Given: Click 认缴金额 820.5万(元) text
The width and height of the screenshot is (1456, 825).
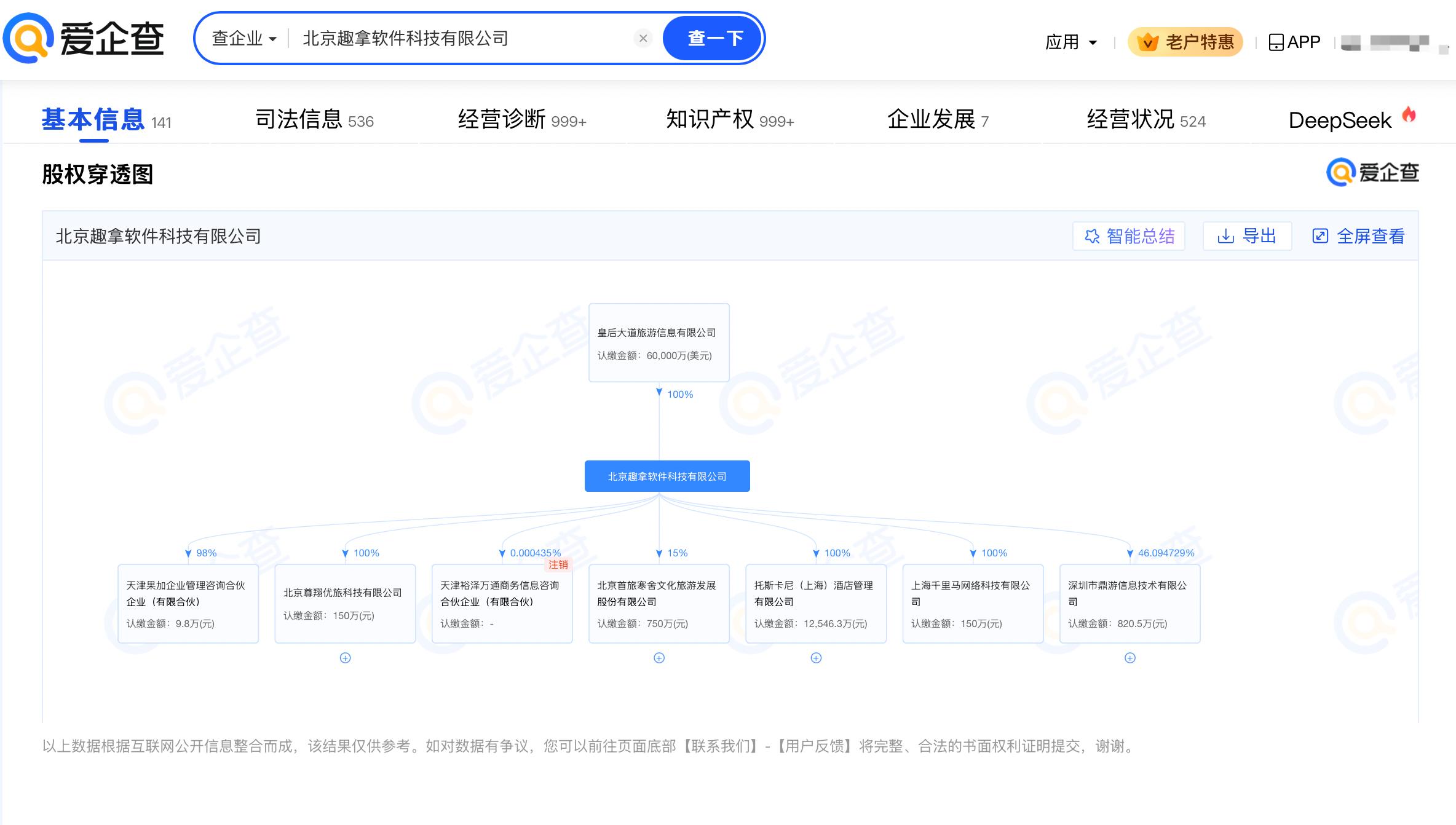Looking at the screenshot, I should point(1117,623).
